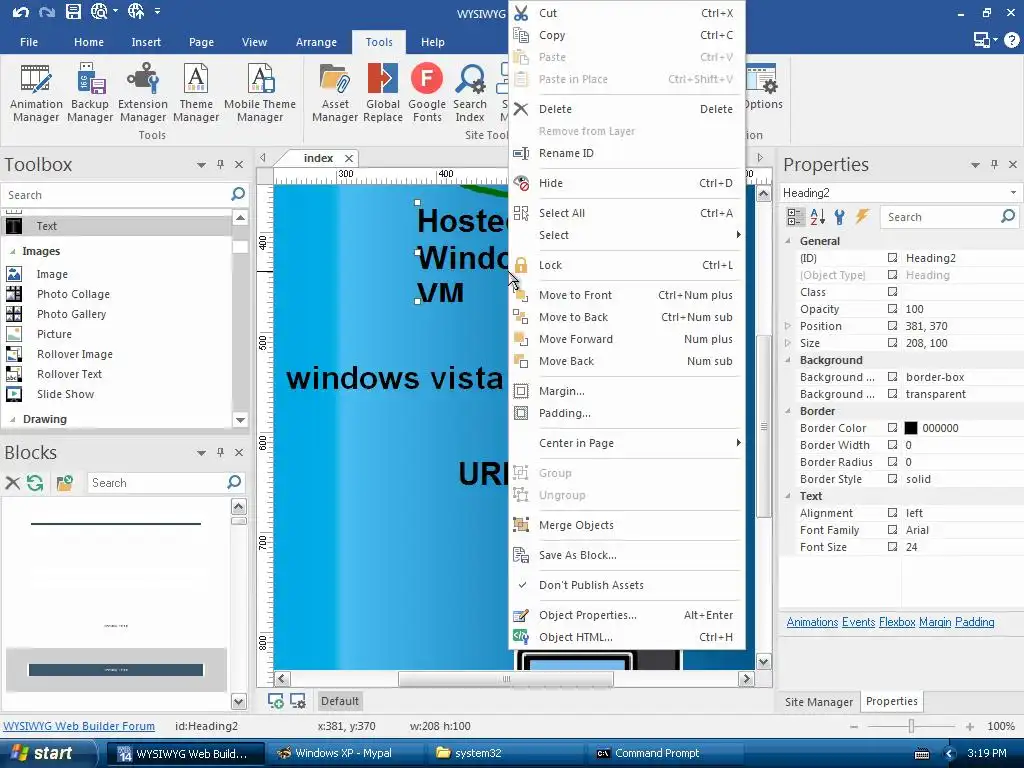Open the Search Index tool
This screenshot has width=1024, height=768.
(470, 92)
